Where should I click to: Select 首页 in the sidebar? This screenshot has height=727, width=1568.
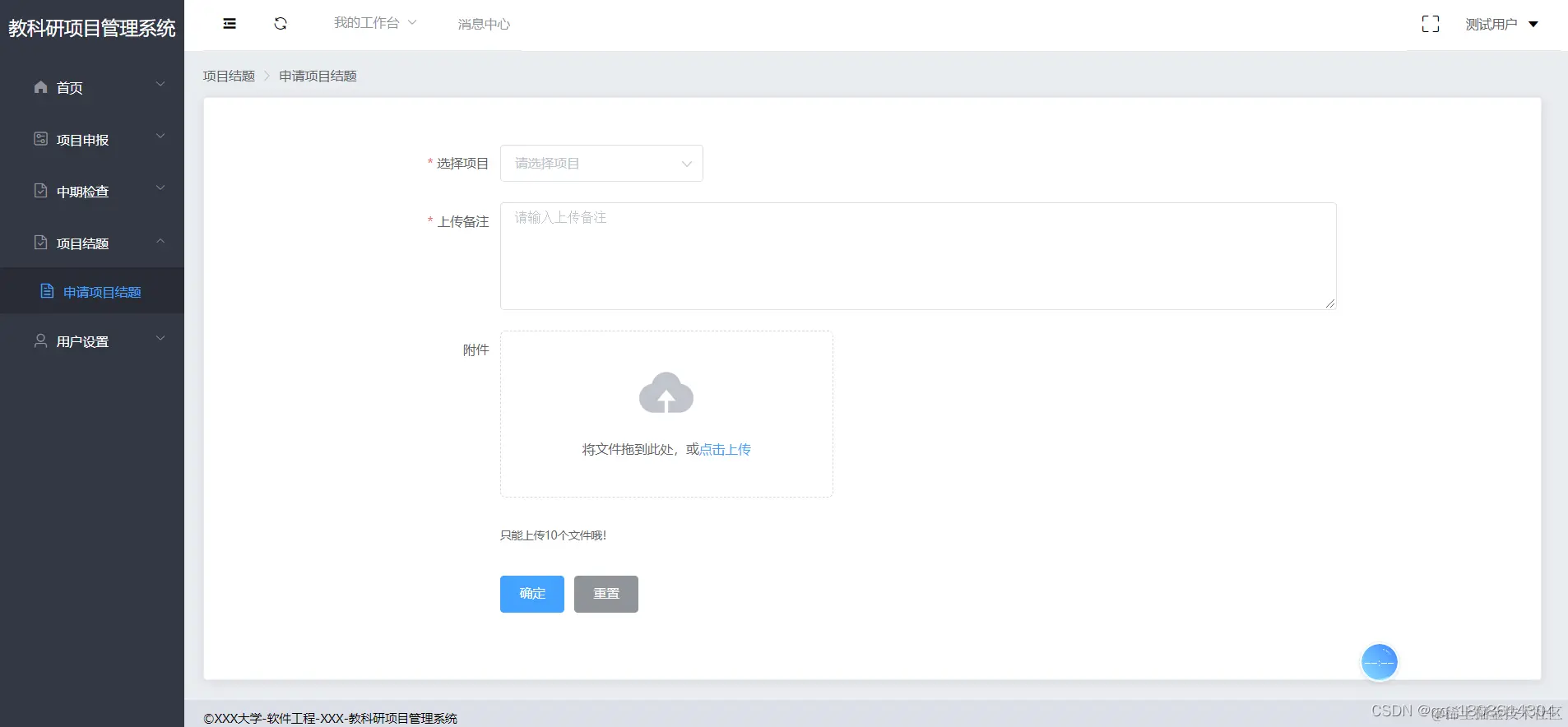click(x=92, y=87)
